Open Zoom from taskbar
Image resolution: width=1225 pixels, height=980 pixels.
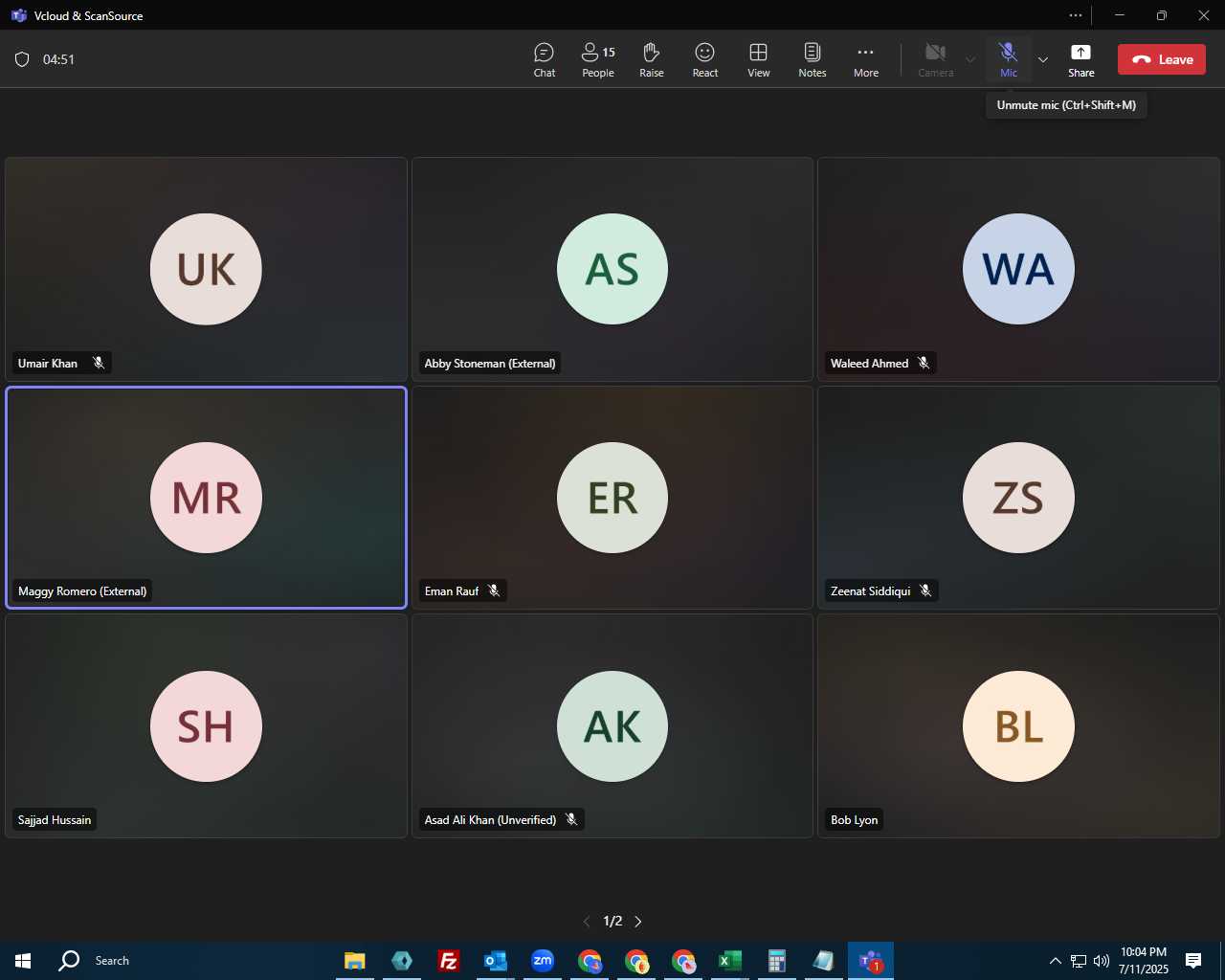(x=543, y=961)
